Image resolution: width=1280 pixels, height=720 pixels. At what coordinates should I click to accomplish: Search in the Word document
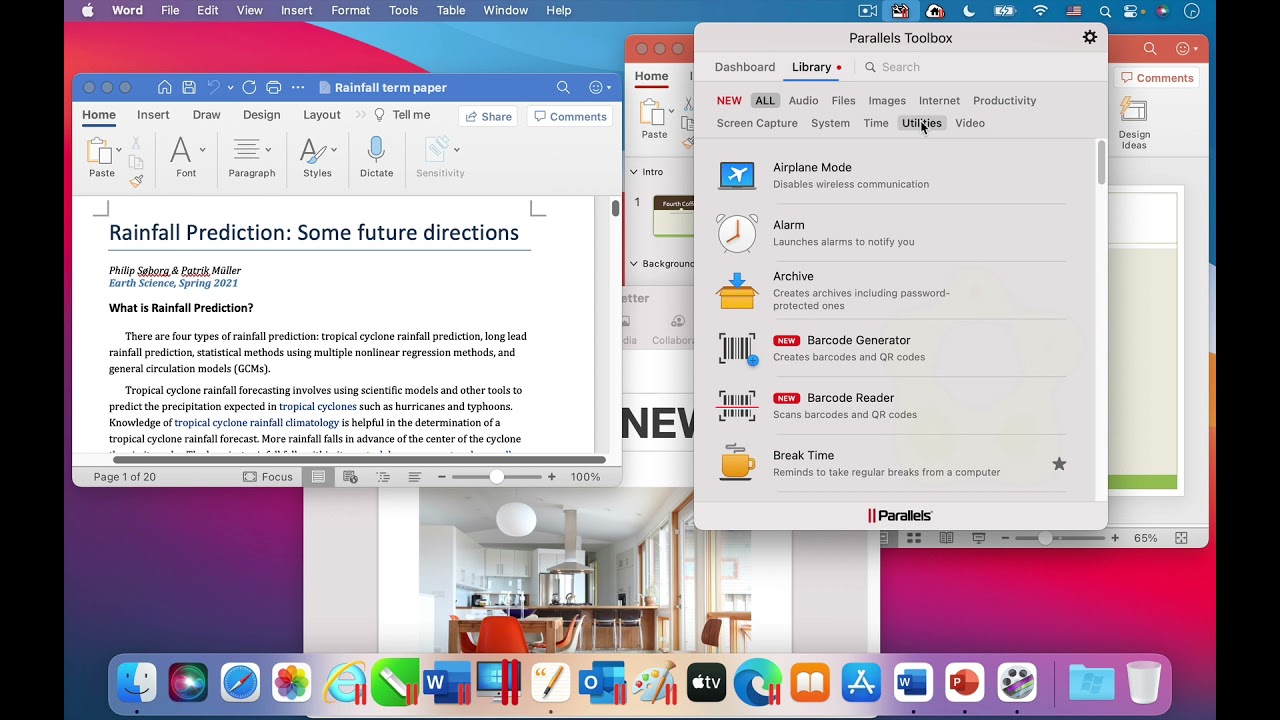pos(563,87)
